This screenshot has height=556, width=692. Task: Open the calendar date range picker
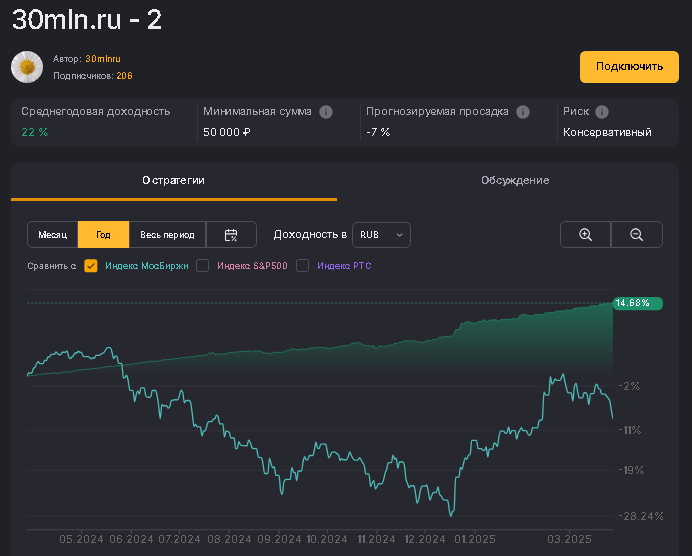(231, 235)
